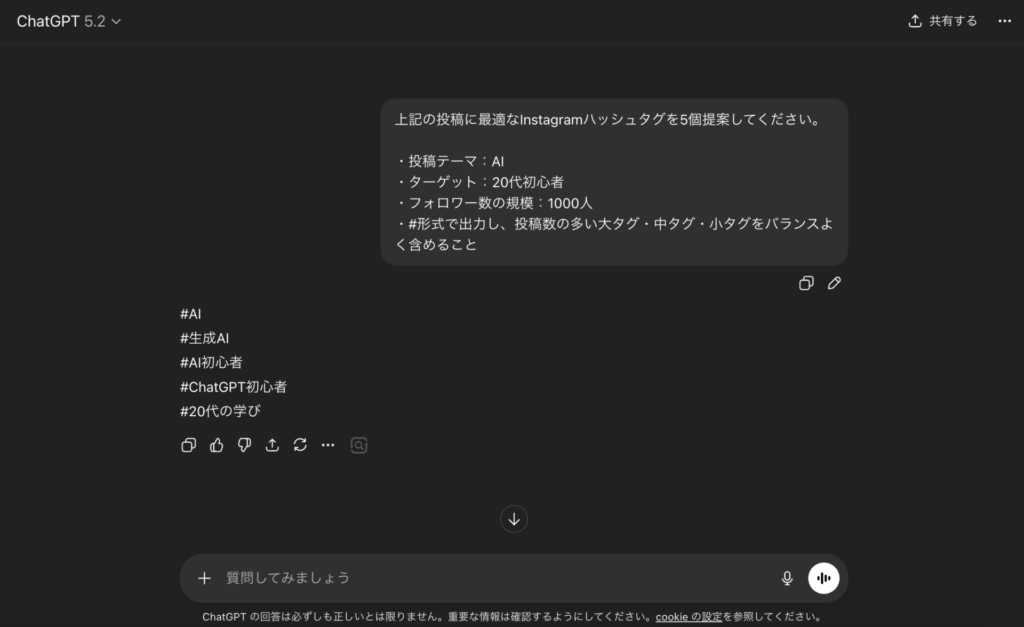This screenshot has height=627, width=1024.
Task: Open the ChatGPT 5.2 model selector
Action: pyautogui.click(x=68, y=21)
